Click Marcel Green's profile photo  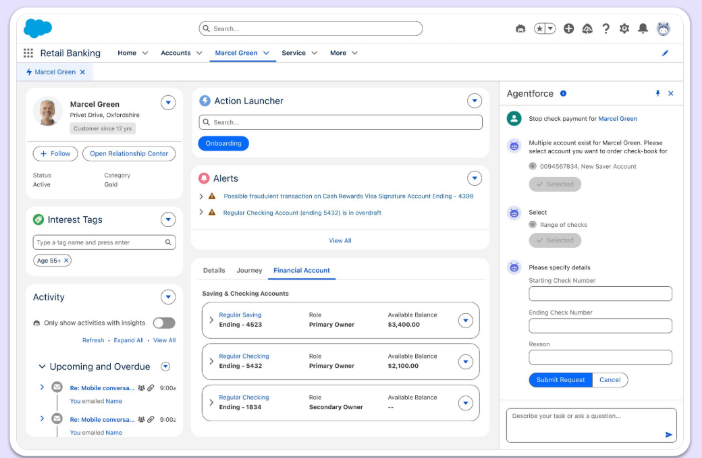tap(47, 111)
